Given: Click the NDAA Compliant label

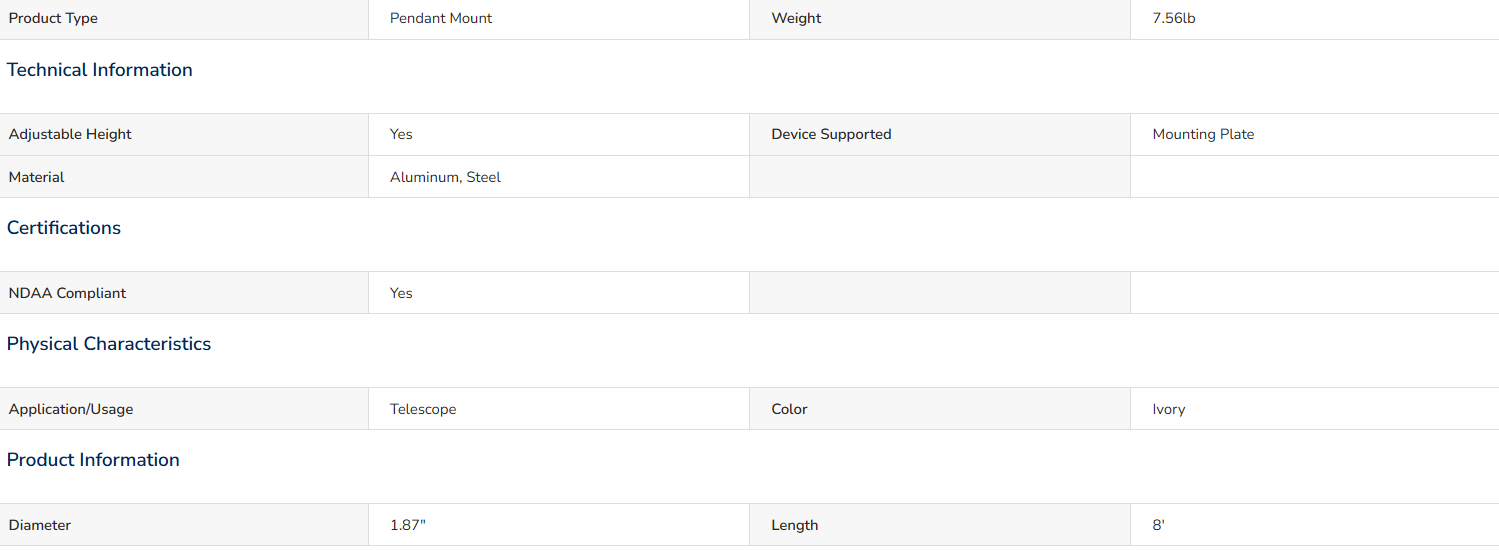Looking at the screenshot, I should point(67,293).
